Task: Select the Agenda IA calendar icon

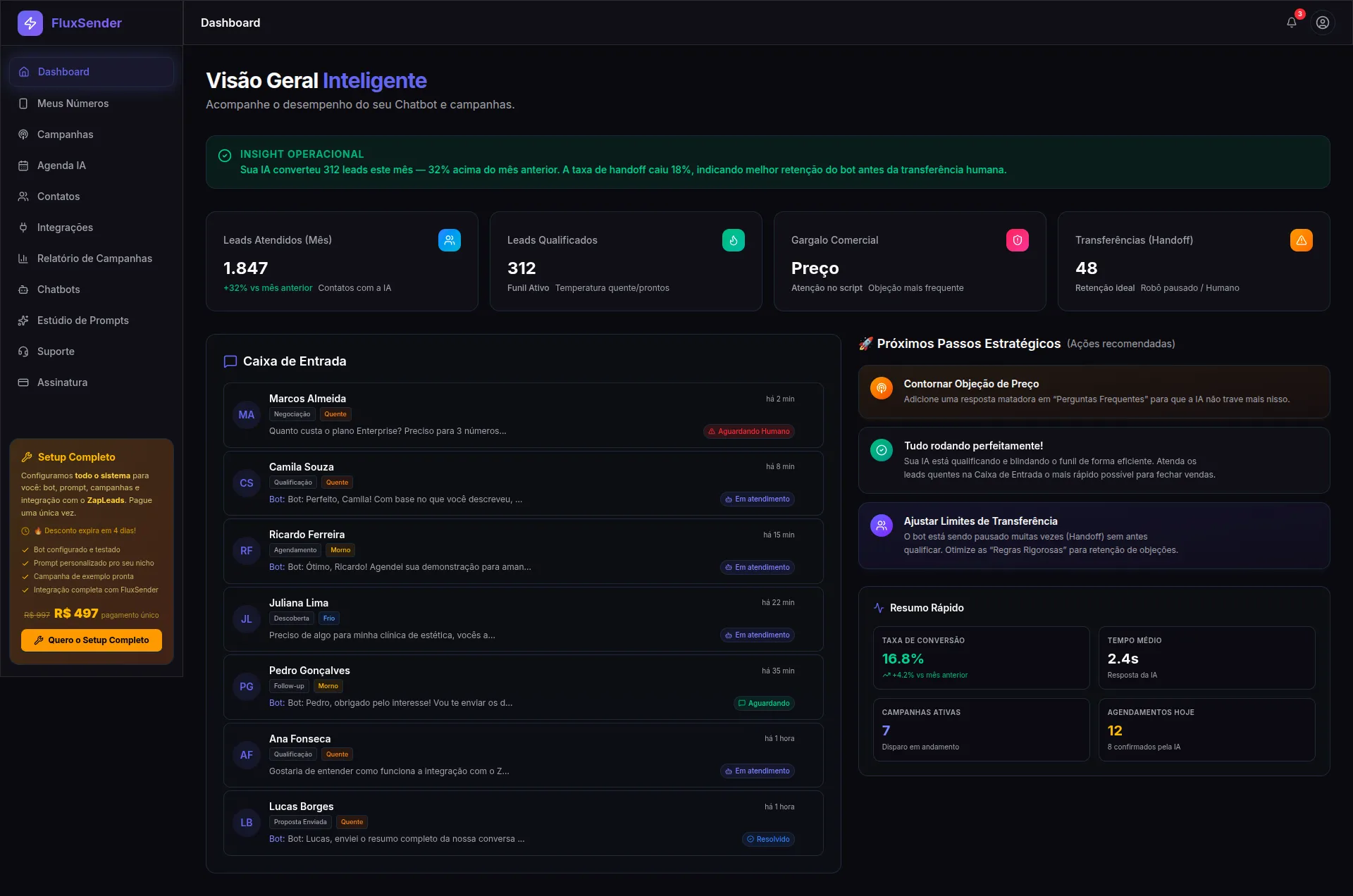Action: click(x=23, y=165)
